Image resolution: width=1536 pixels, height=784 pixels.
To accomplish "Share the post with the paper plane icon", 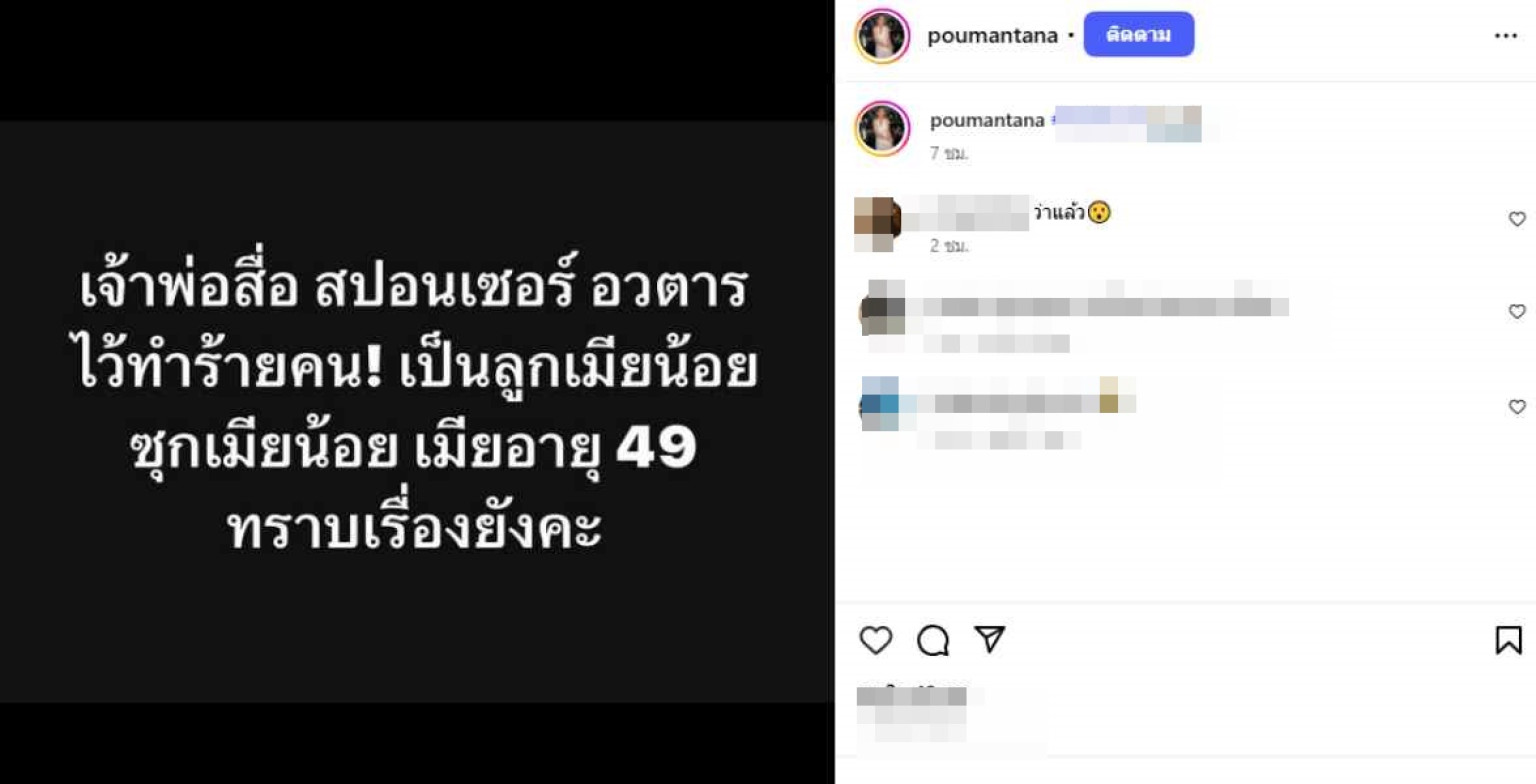I will point(989,640).
